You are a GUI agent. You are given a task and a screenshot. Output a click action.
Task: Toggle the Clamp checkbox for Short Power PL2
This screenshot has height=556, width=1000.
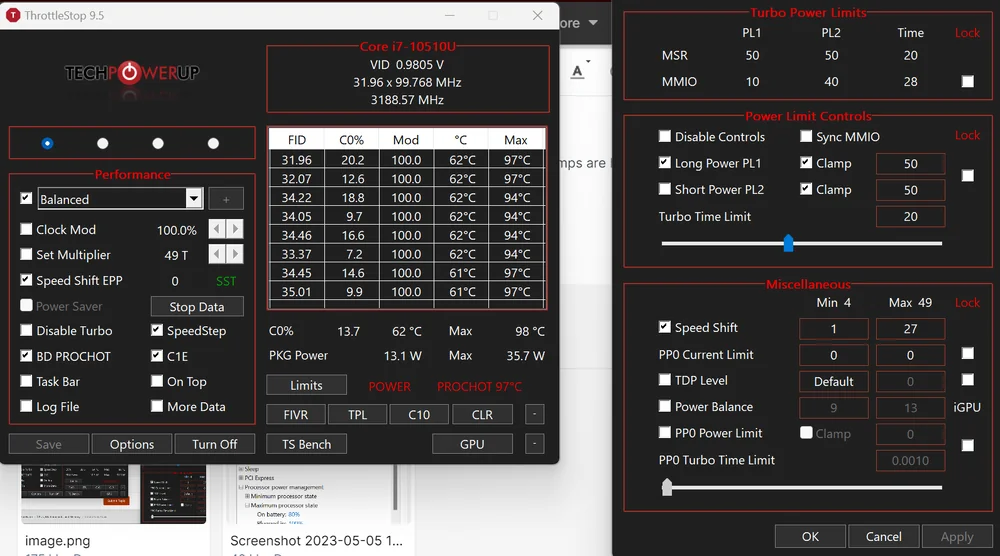pyautogui.click(x=806, y=189)
